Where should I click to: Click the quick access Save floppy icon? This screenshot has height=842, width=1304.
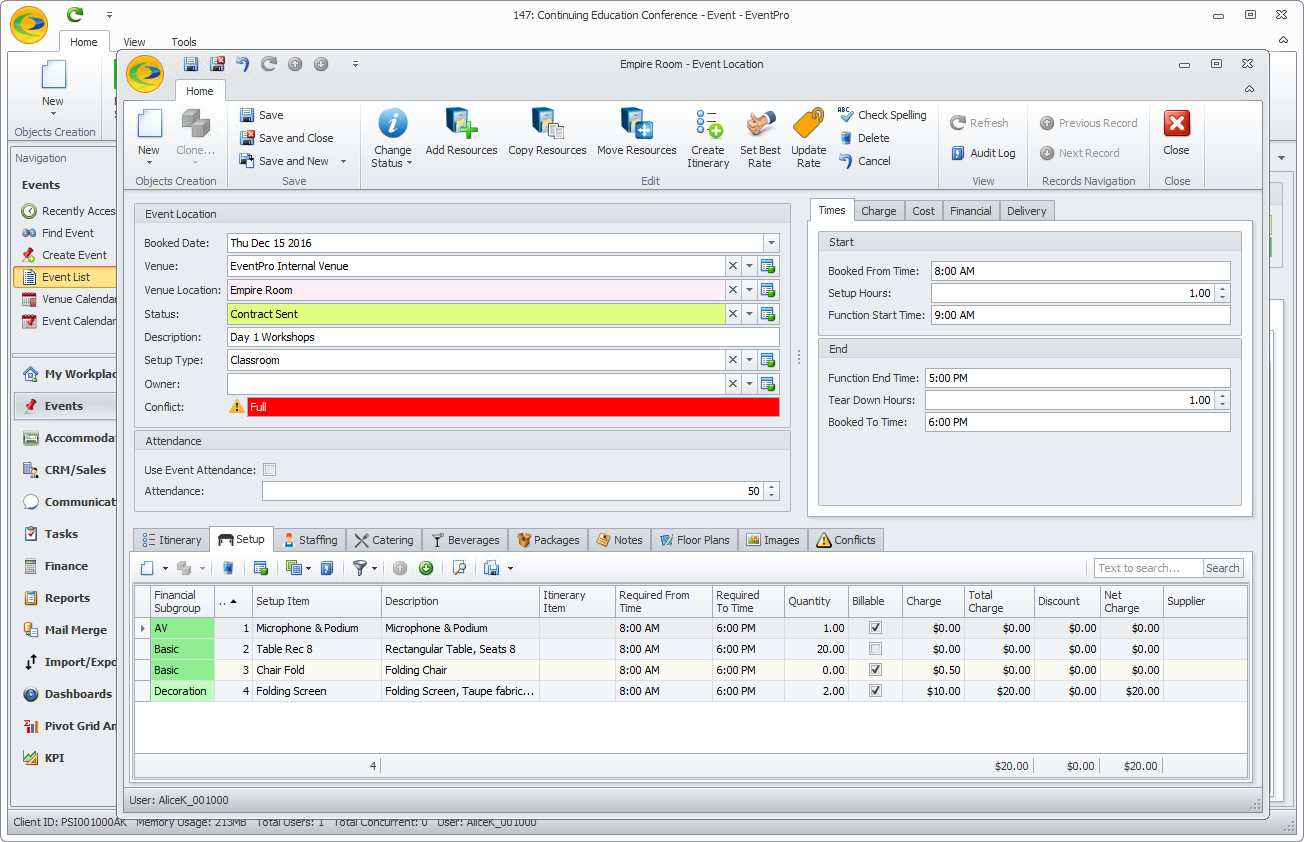click(191, 64)
